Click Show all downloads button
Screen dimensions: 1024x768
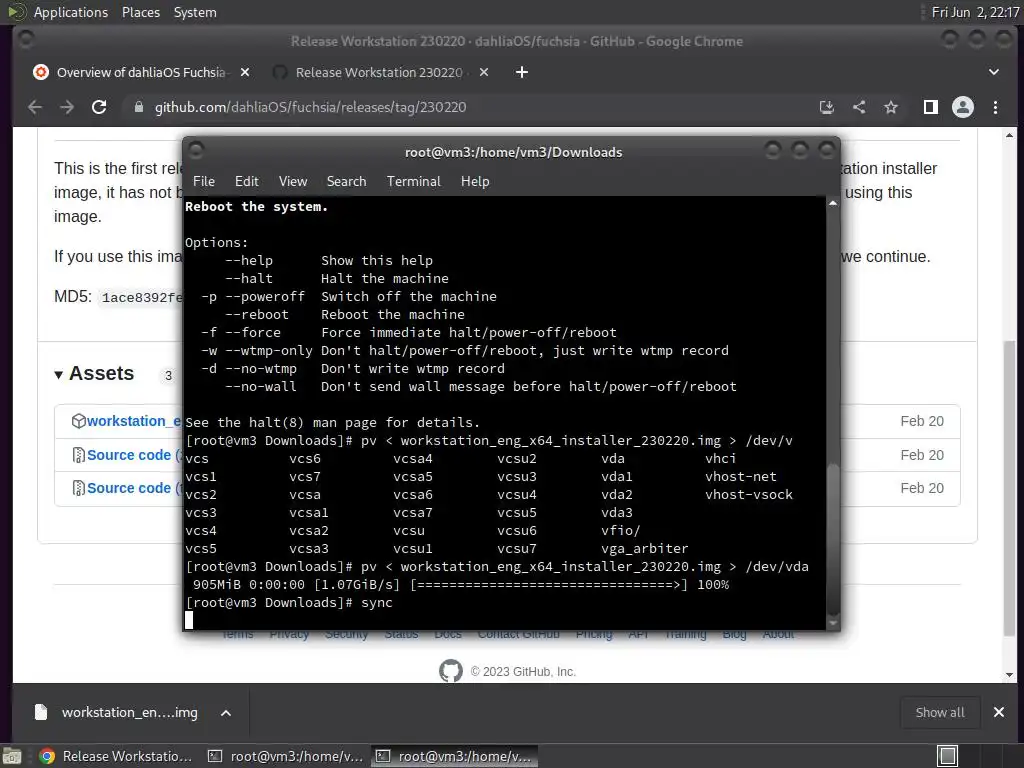point(940,712)
